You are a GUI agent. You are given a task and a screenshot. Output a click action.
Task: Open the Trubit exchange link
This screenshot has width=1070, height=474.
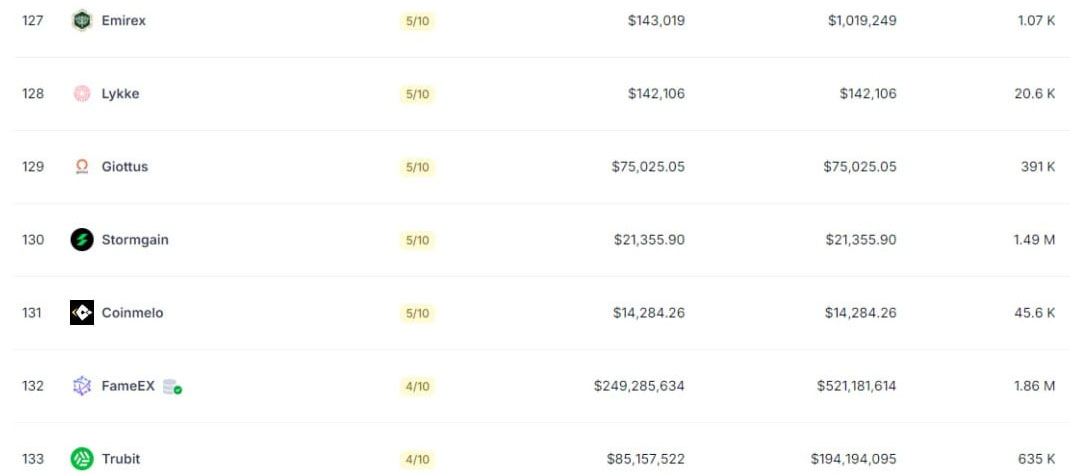(121, 458)
